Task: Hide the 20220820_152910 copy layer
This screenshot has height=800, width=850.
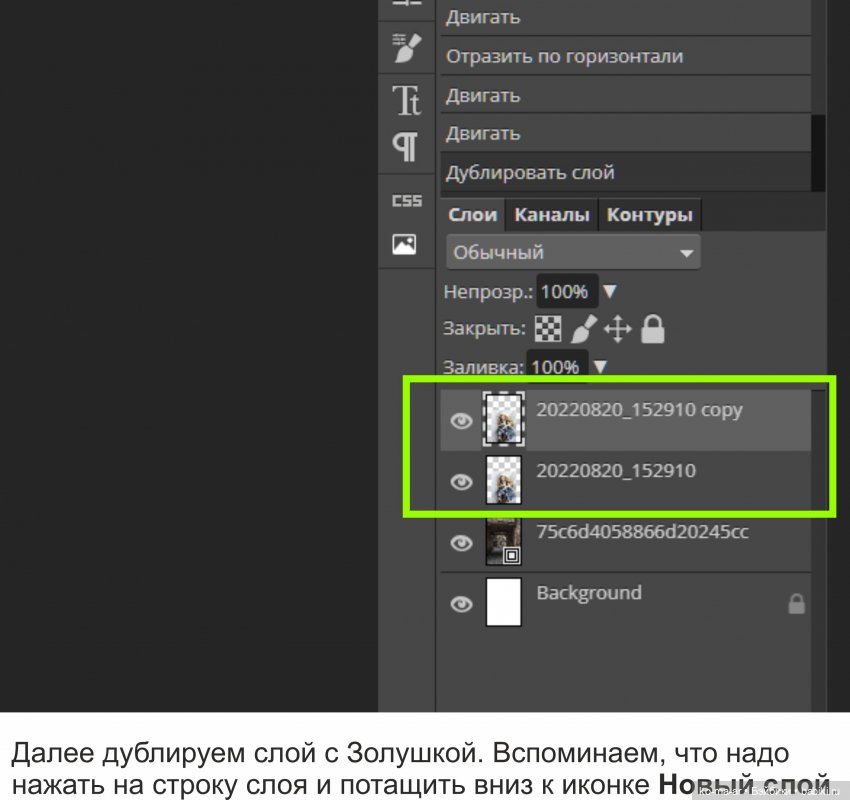Action: click(461, 421)
